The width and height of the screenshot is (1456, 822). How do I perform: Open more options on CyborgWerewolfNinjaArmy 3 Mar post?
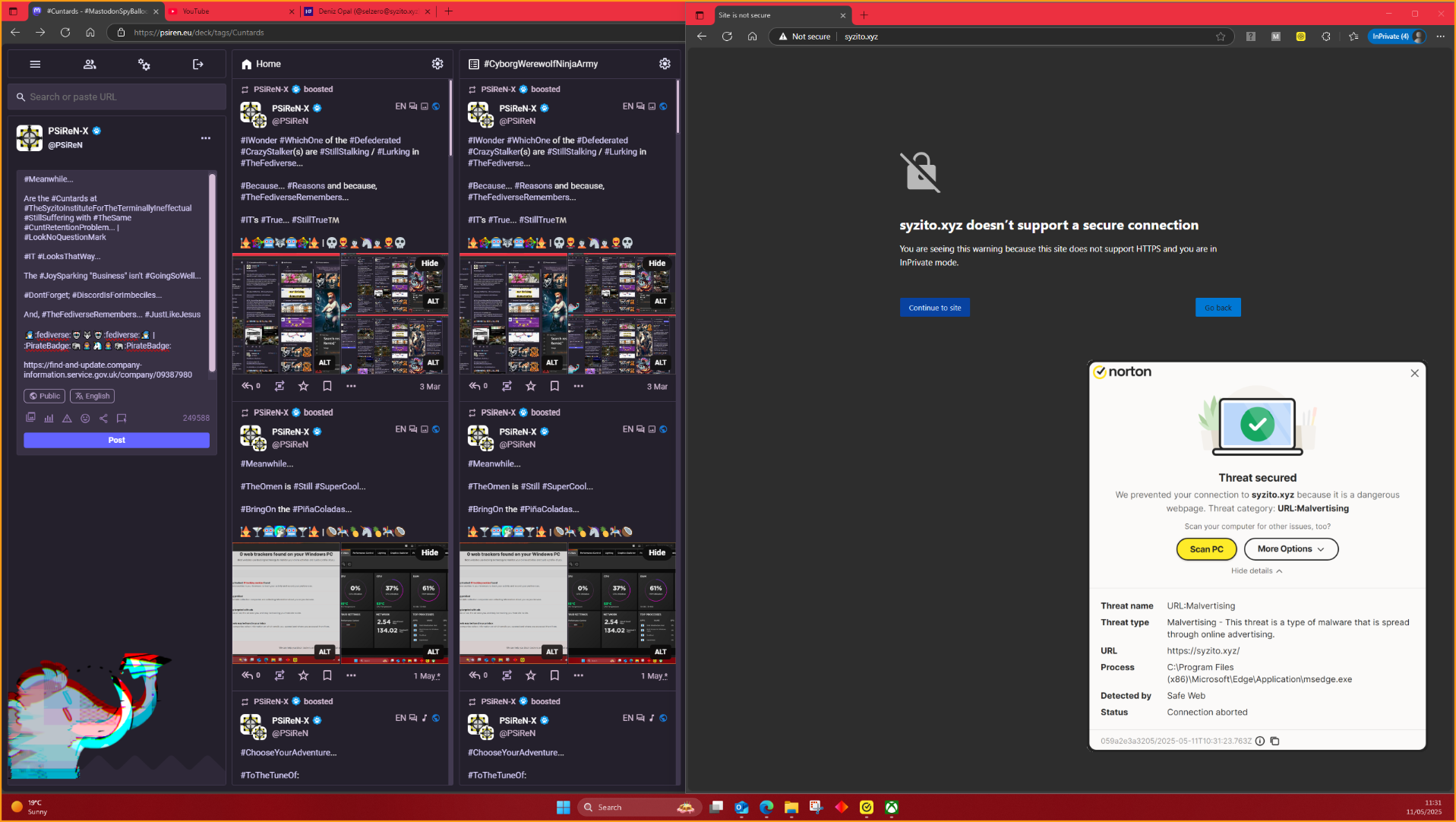(579, 386)
